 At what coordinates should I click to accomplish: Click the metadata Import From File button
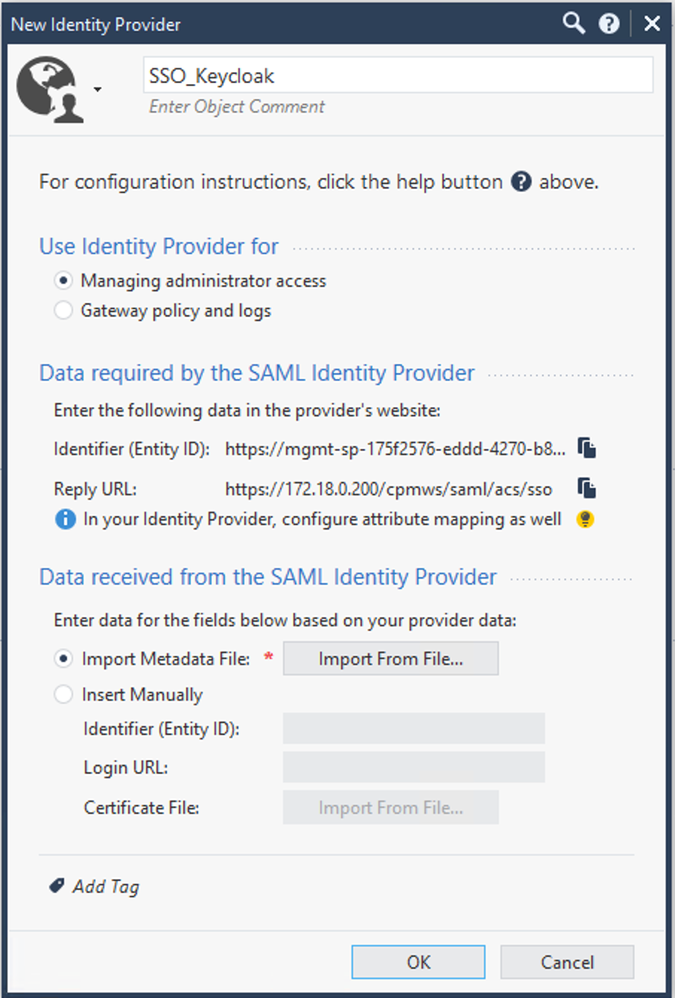pyautogui.click(x=390, y=659)
